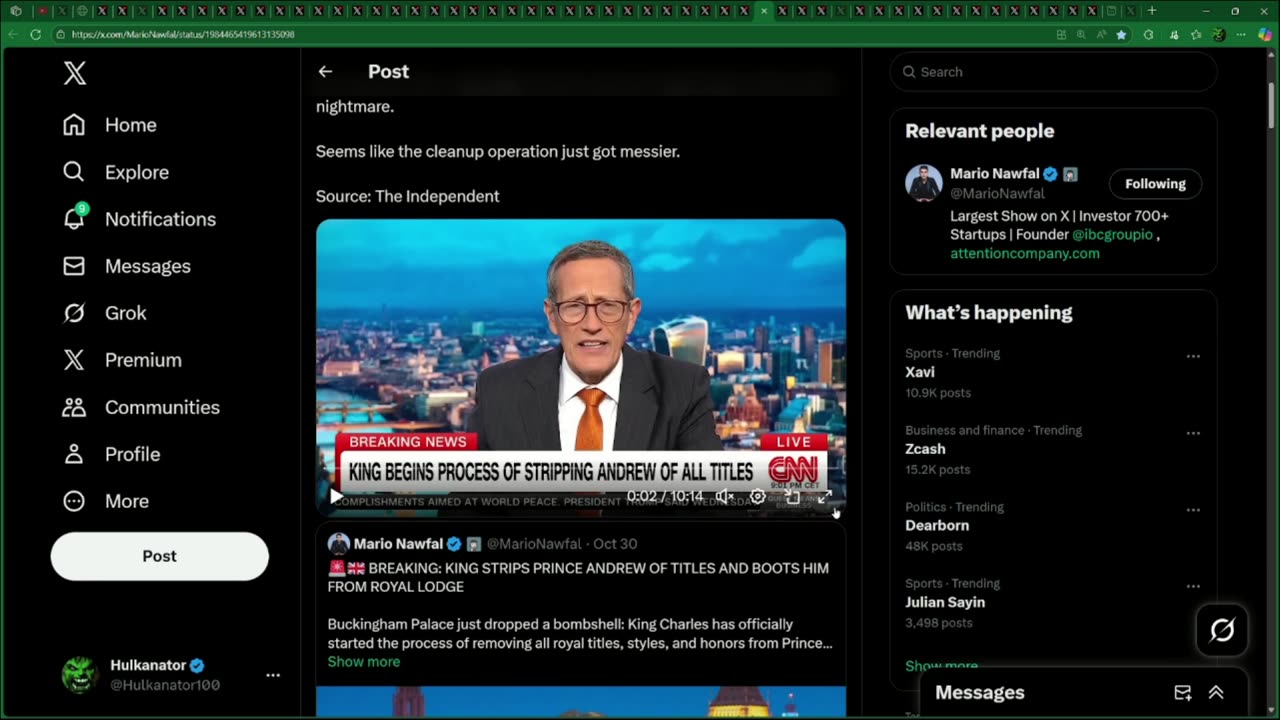This screenshot has height=720, width=1280.
Task: Open the browser profile avatar icon
Action: [x=1218, y=34]
